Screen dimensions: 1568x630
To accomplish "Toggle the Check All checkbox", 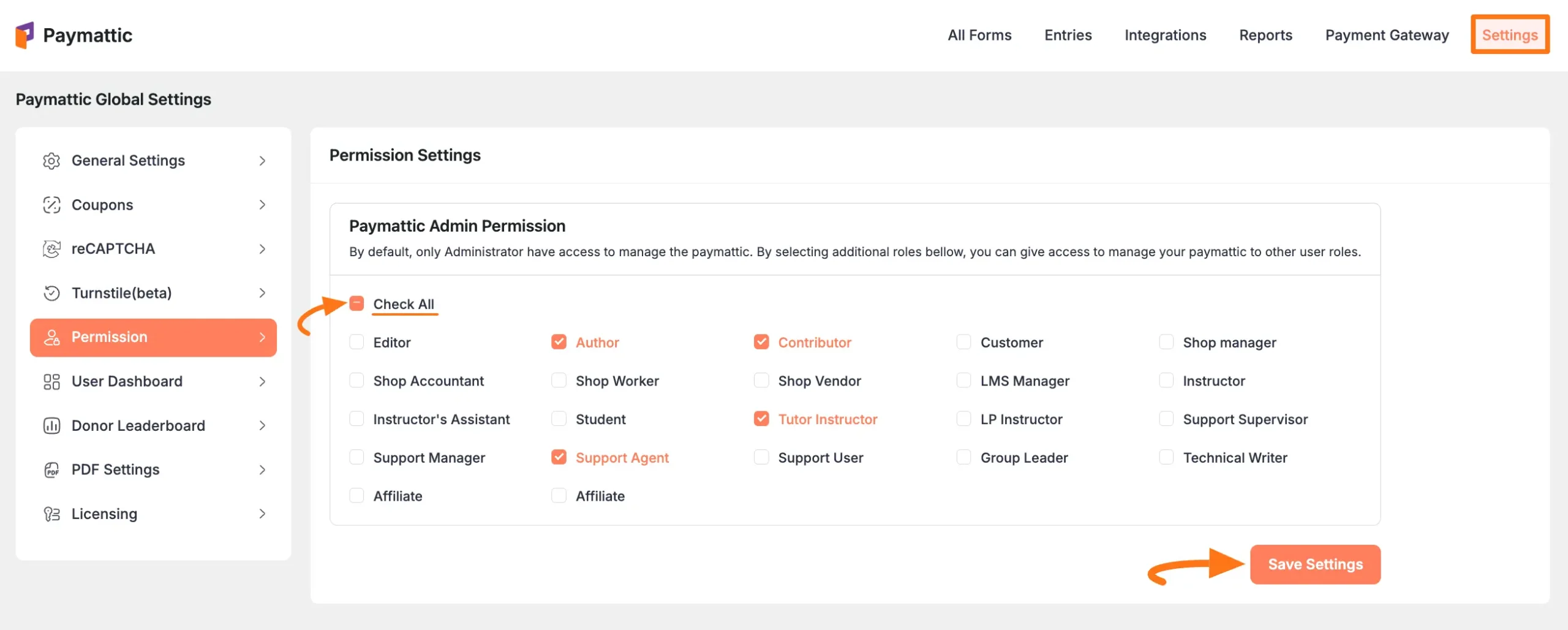I will tap(356, 303).
